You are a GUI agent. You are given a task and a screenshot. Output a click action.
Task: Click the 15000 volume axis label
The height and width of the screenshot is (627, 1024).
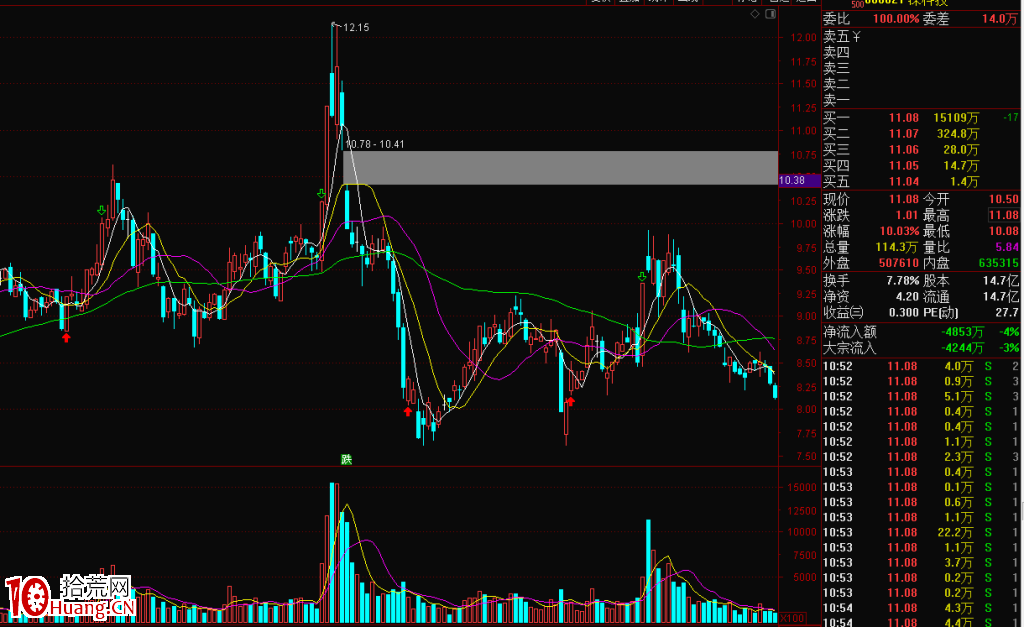802,487
